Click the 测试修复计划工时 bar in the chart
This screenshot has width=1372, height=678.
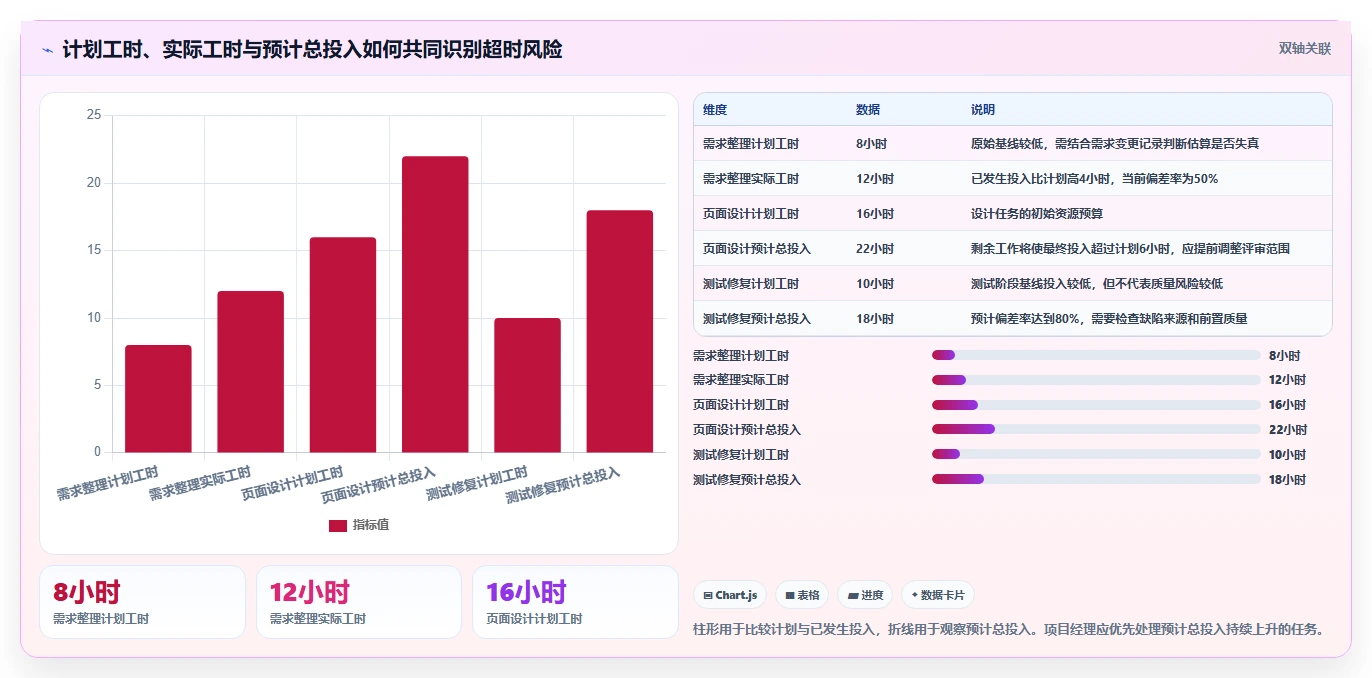[x=527, y=385]
